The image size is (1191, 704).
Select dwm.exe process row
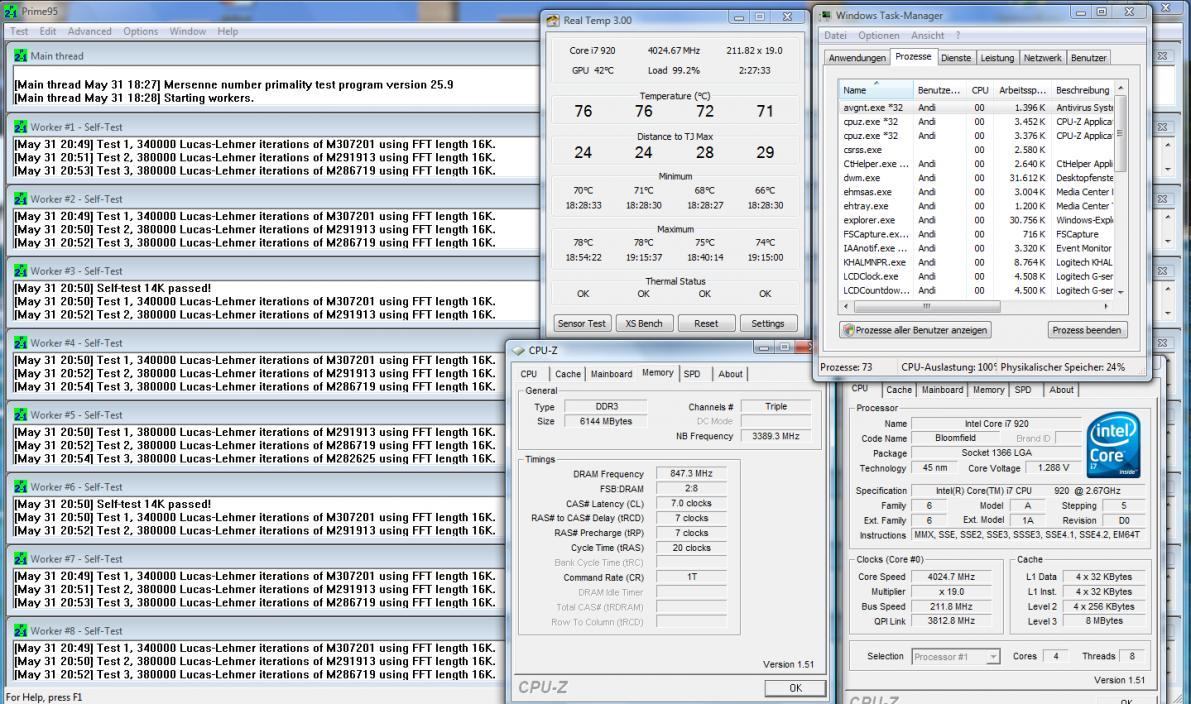[x=976, y=178]
